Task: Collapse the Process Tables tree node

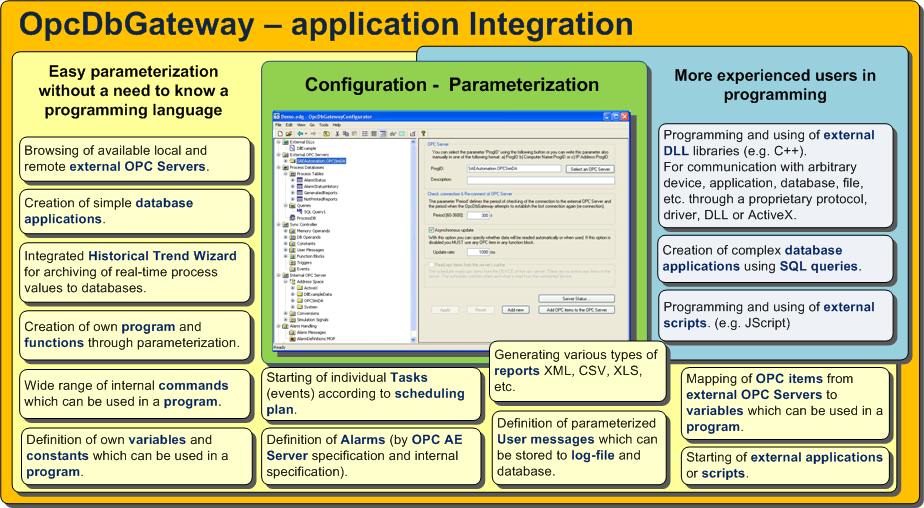Action: 285,174
